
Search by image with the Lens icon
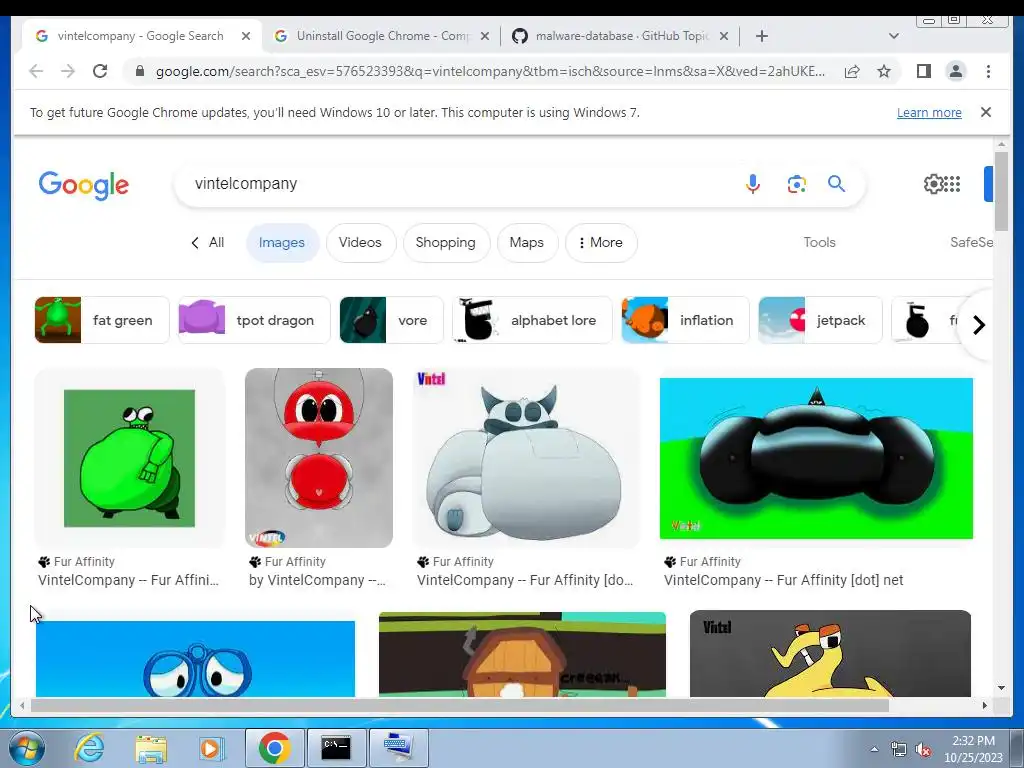796,184
